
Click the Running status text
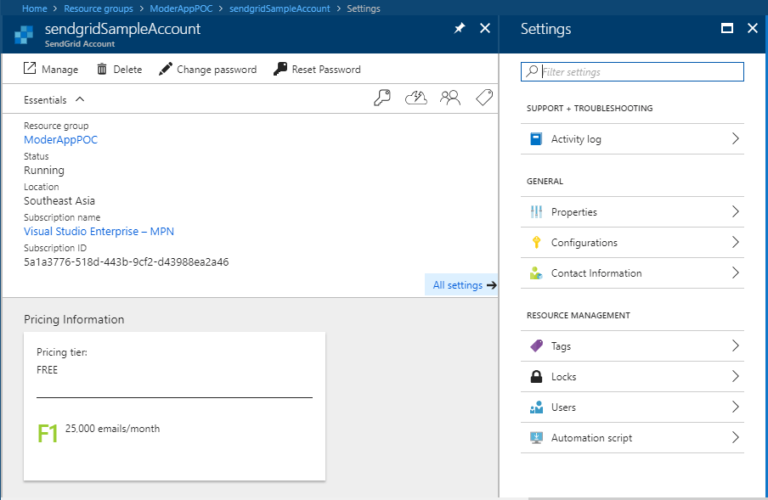tap(44, 170)
